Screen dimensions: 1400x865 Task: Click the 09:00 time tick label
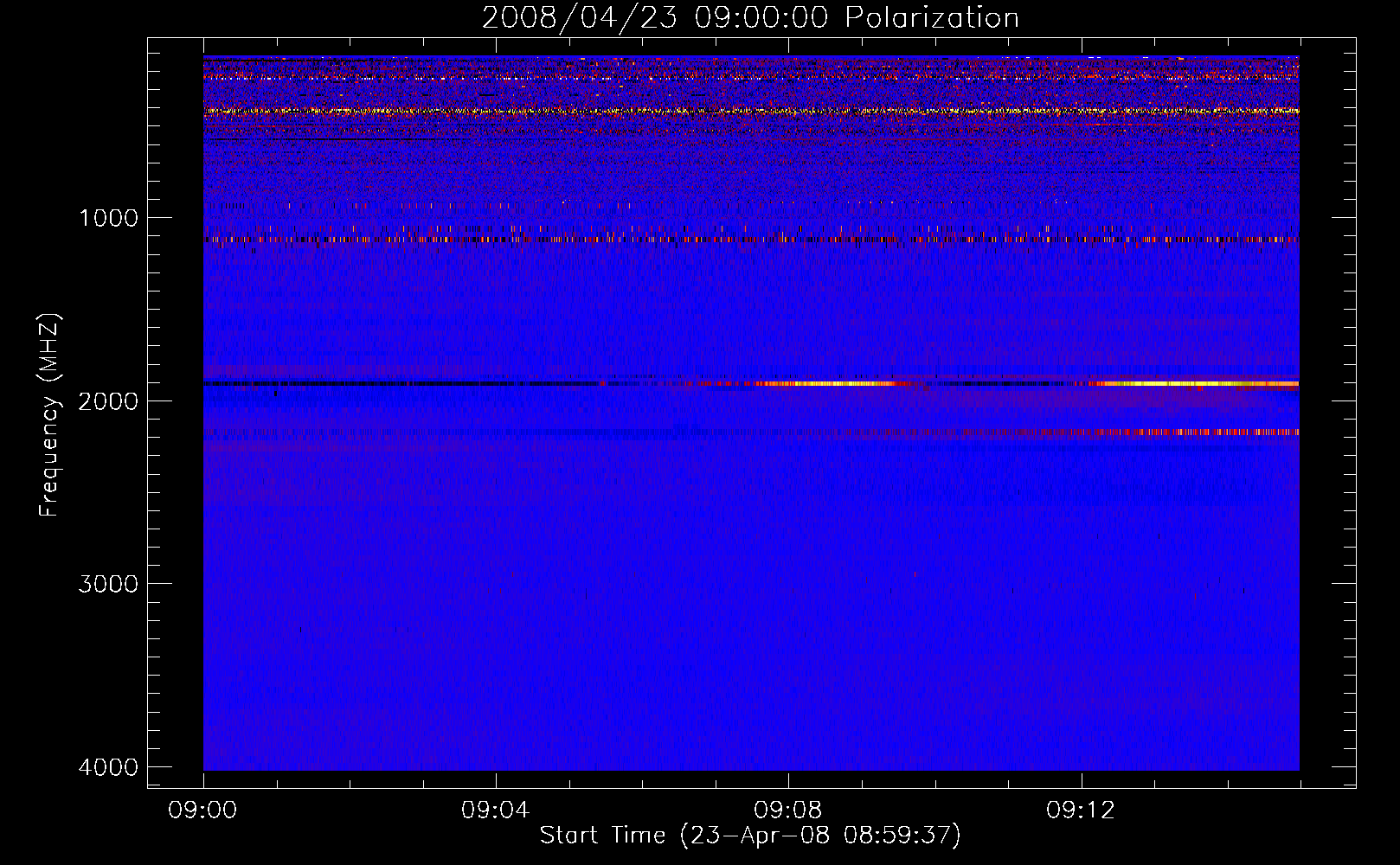[x=203, y=811]
